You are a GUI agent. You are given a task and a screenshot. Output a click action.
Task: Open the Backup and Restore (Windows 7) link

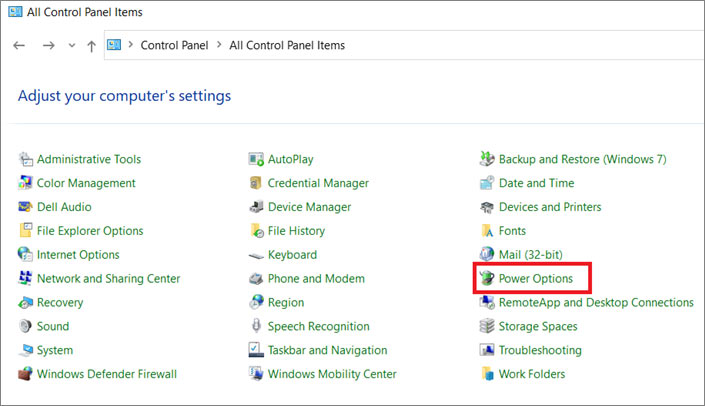click(x=583, y=159)
